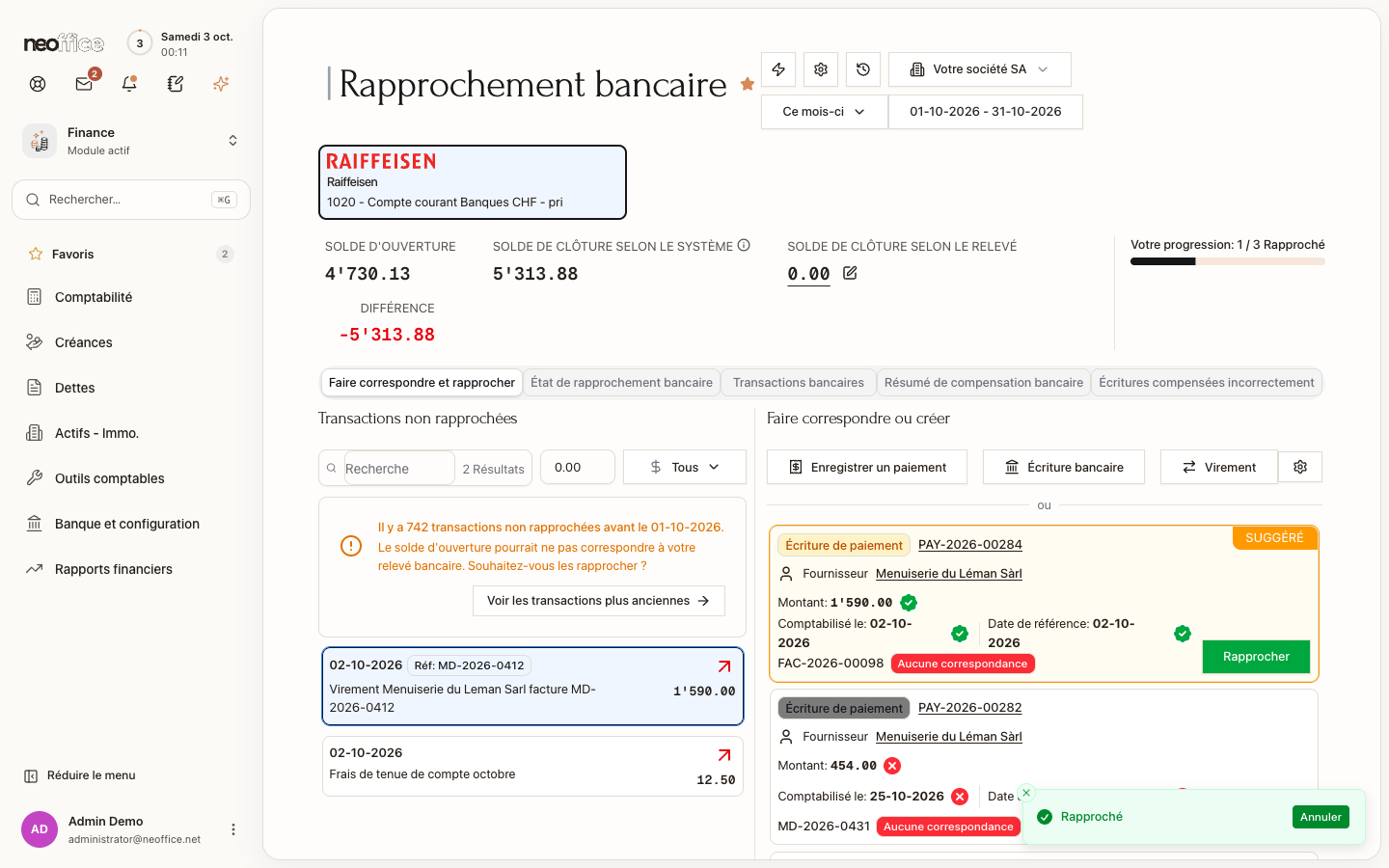
Task: Open Résumé de compensation bancaire tab
Action: point(984,383)
